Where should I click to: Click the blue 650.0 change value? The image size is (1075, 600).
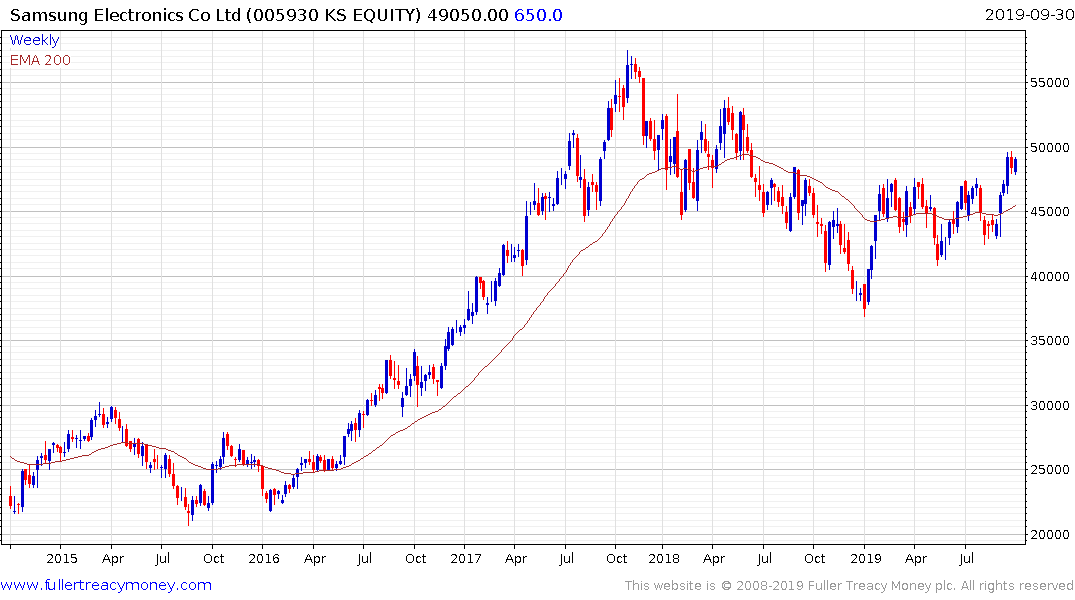[538, 15]
